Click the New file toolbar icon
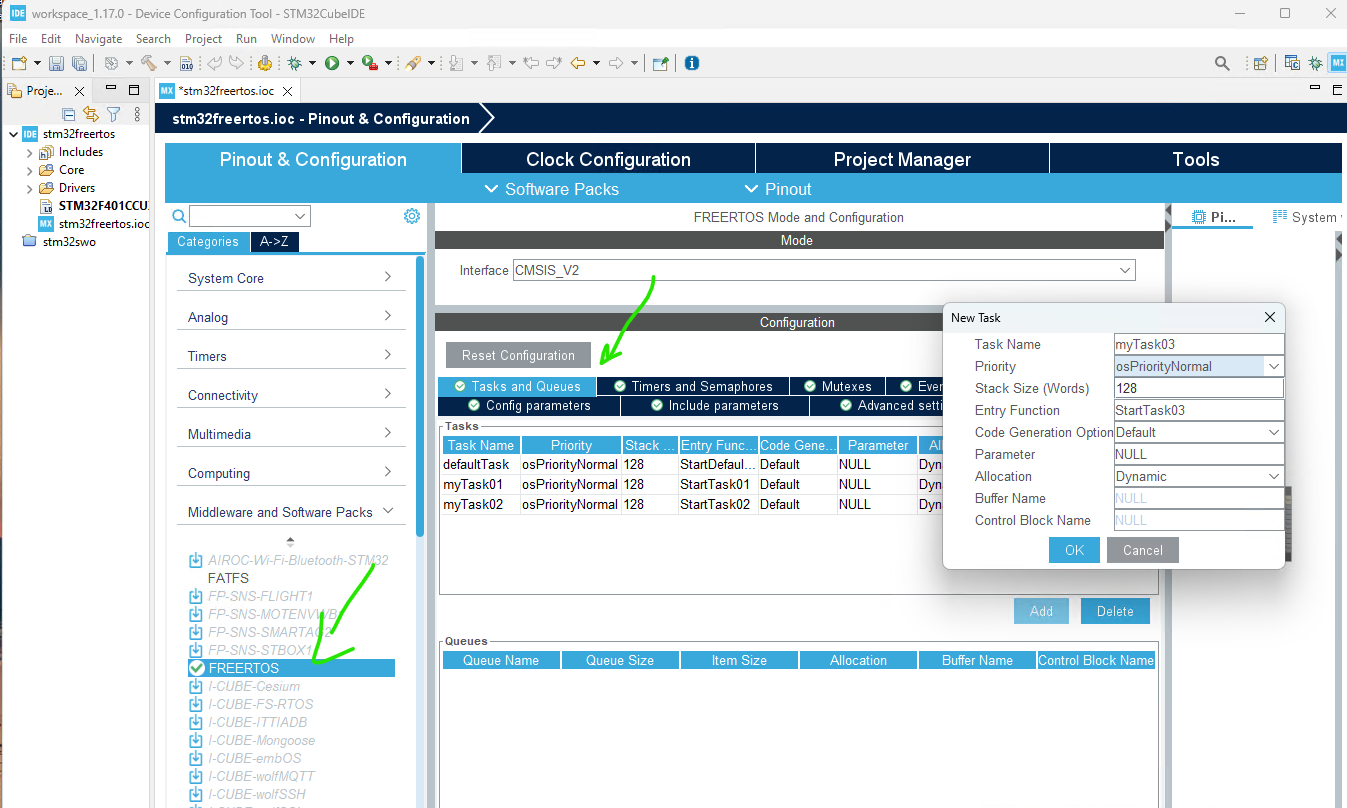The width and height of the screenshot is (1347, 808). [x=18, y=63]
